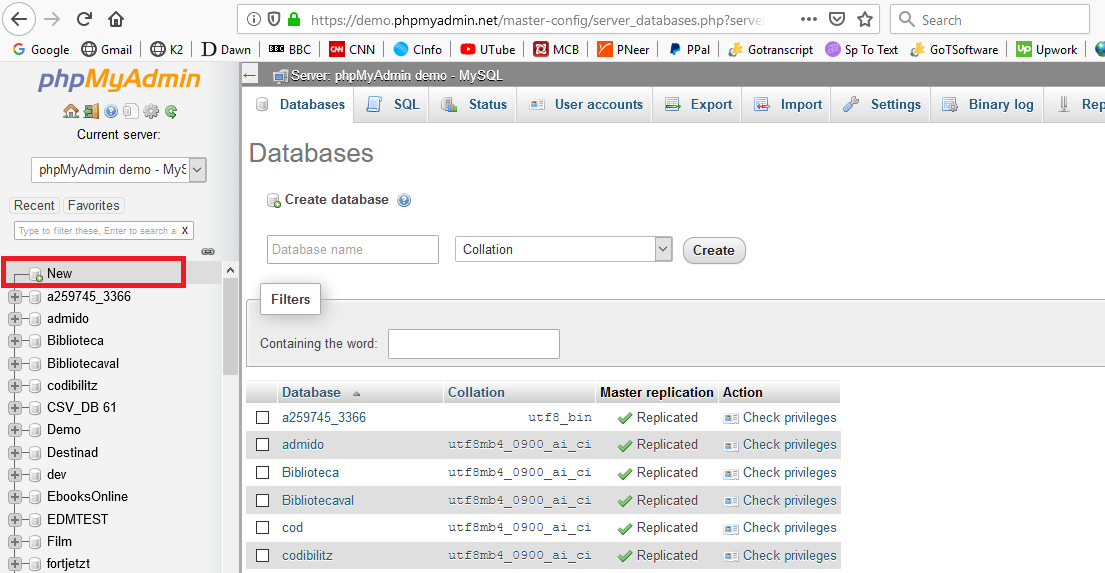The height and width of the screenshot is (573, 1105).
Task: Expand the Demo database tree node
Action: click(15, 430)
